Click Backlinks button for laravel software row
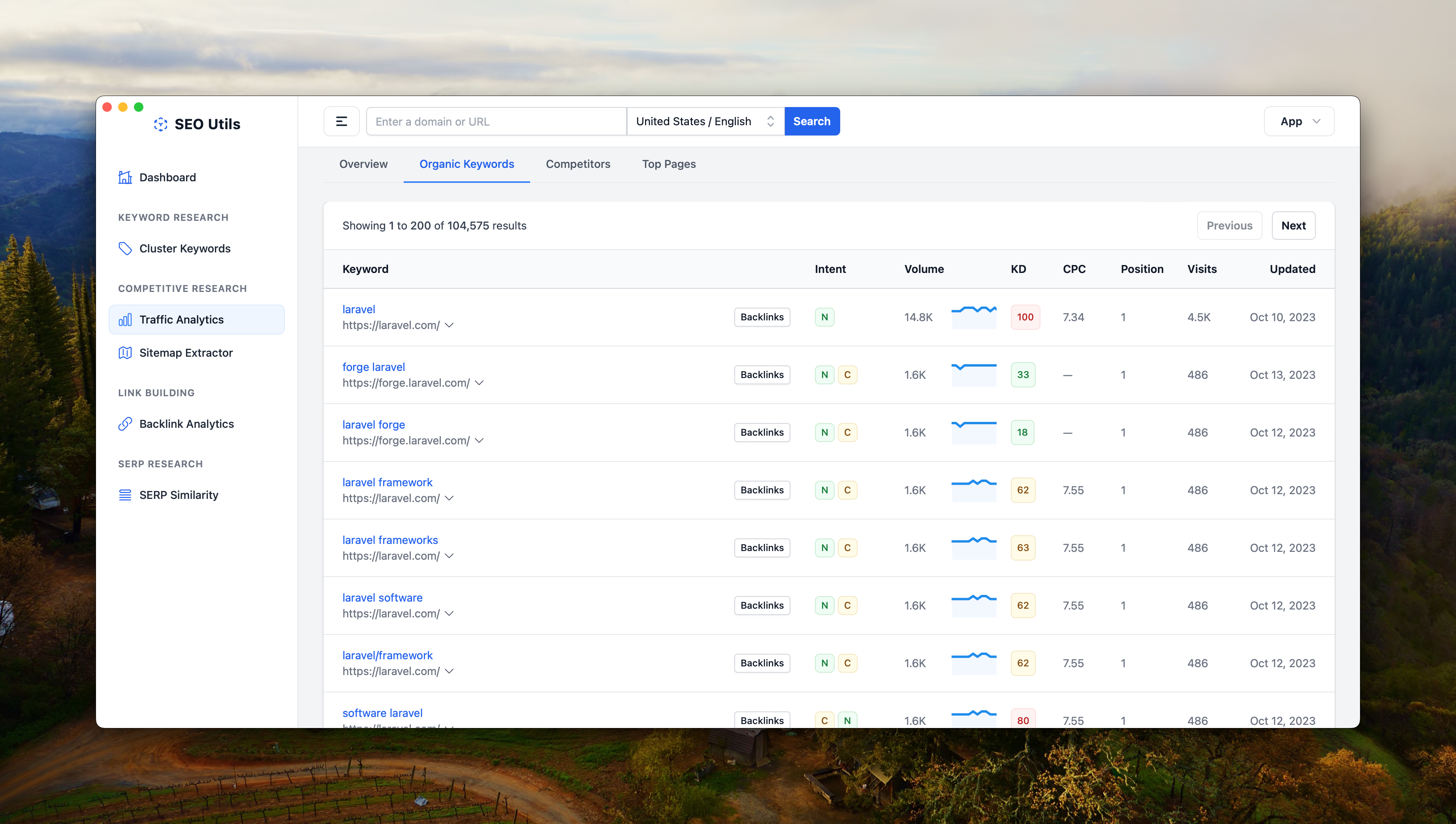This screenshot has height=824, width=1456. 762,606
